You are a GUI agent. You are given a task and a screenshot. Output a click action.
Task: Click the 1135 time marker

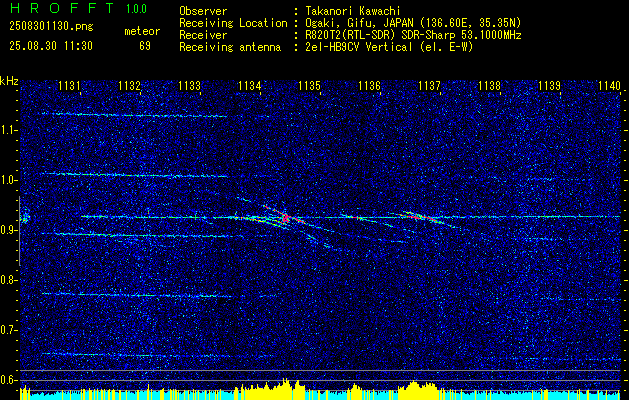tap(310, 86)
